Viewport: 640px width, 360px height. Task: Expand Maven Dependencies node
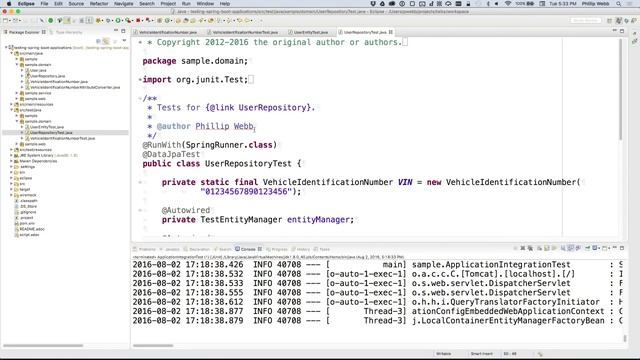click(12, 161)
